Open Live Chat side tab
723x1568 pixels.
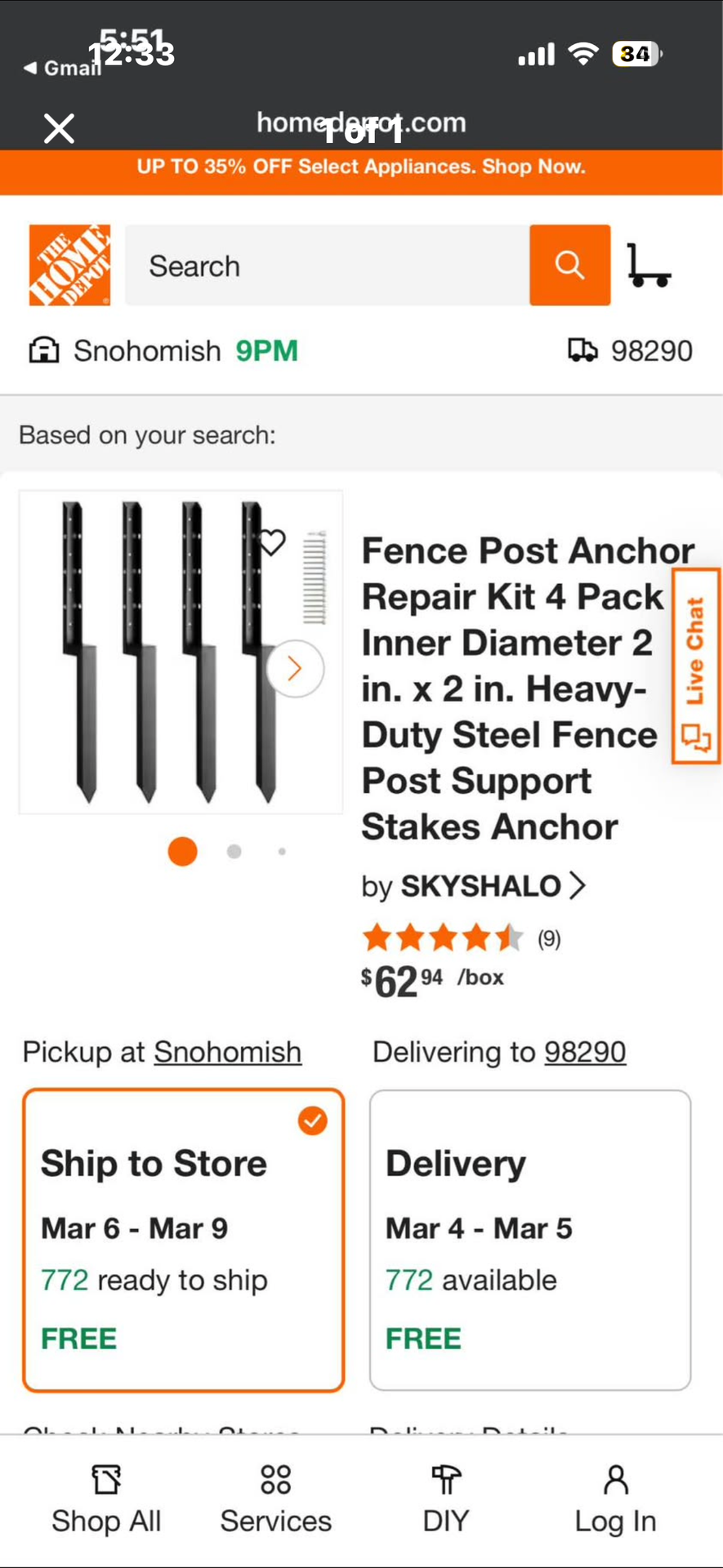(x=695, y=666)
